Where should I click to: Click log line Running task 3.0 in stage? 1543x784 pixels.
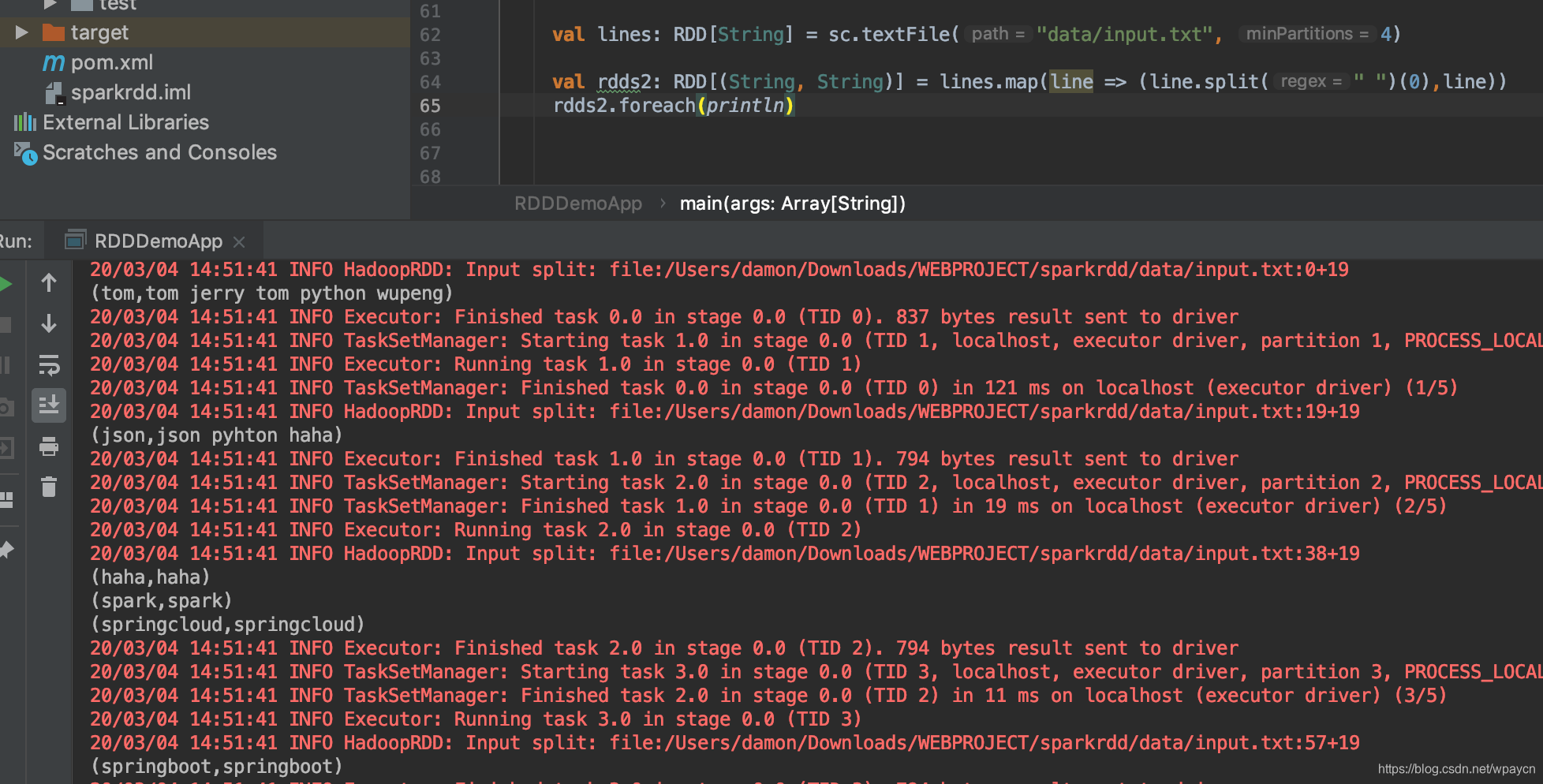[x=476, y=719]
